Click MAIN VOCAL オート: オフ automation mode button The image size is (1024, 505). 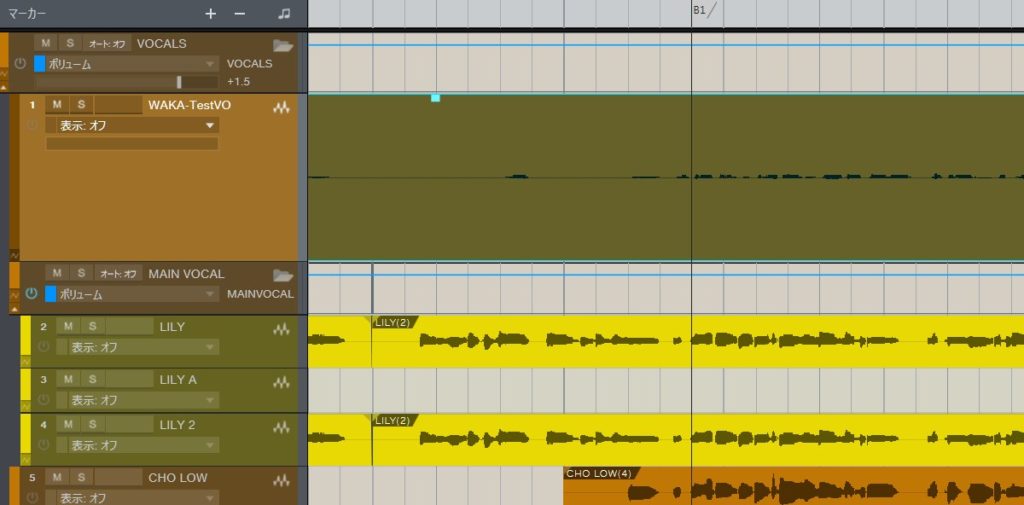click(x=118, y=273)
